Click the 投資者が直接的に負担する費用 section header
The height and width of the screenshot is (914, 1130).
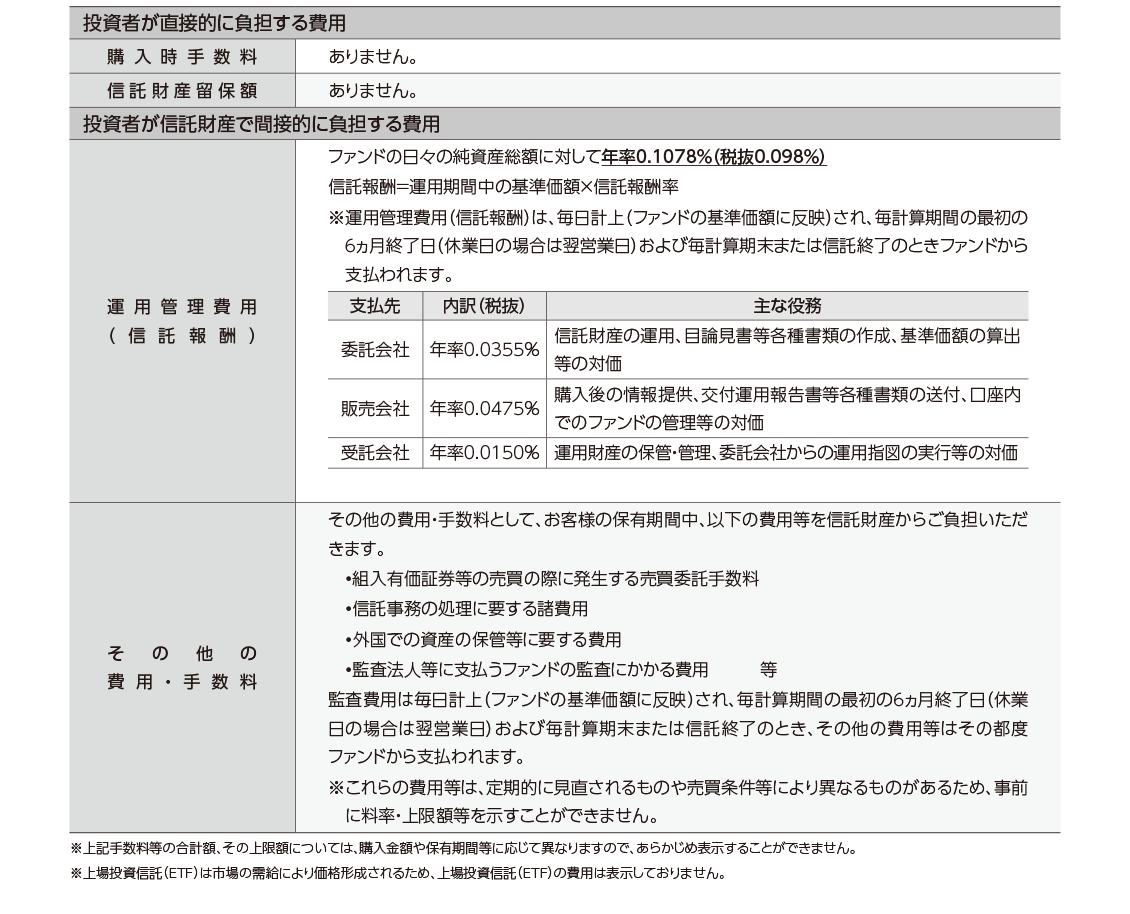pos(221,22)
